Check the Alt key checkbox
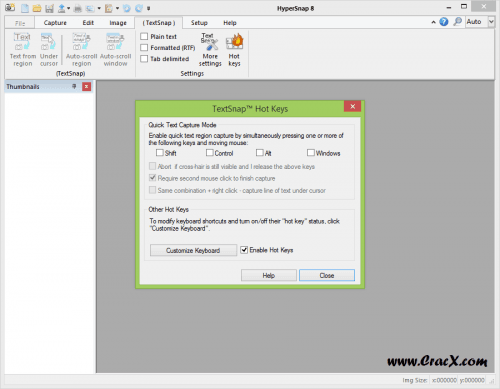The width and height of the screenshot is (500, 389). click(260, 153)
